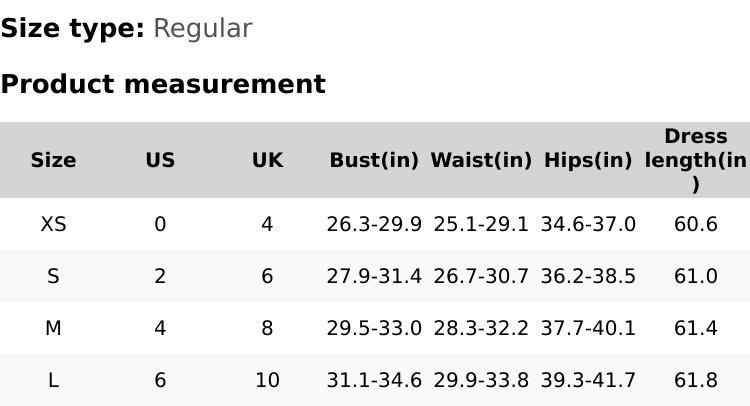This screenshot has width=750, height=406.
Task: Click L dress length value 61.8
Action: pyautogui.click(x=695, y=380)
